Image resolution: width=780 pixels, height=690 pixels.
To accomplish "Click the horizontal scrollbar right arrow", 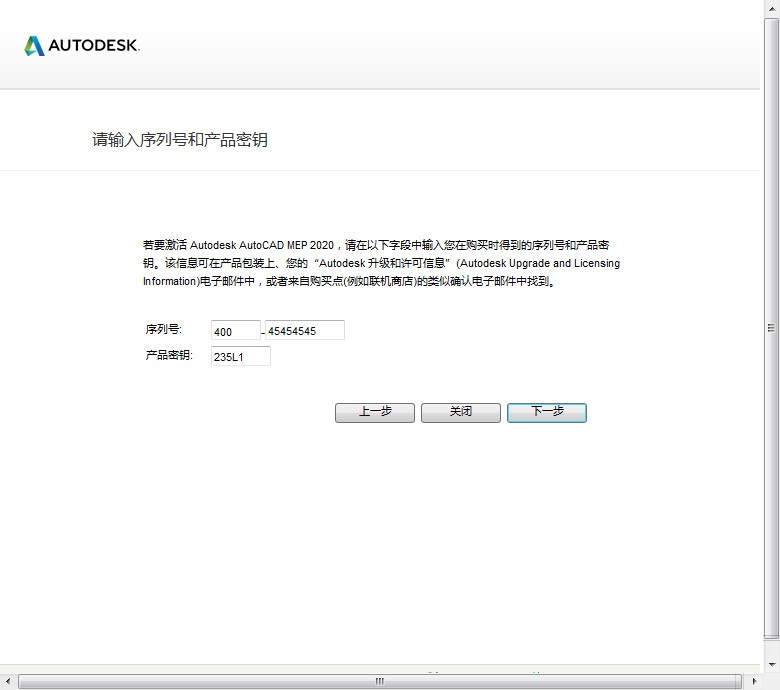I will (754, 681).
